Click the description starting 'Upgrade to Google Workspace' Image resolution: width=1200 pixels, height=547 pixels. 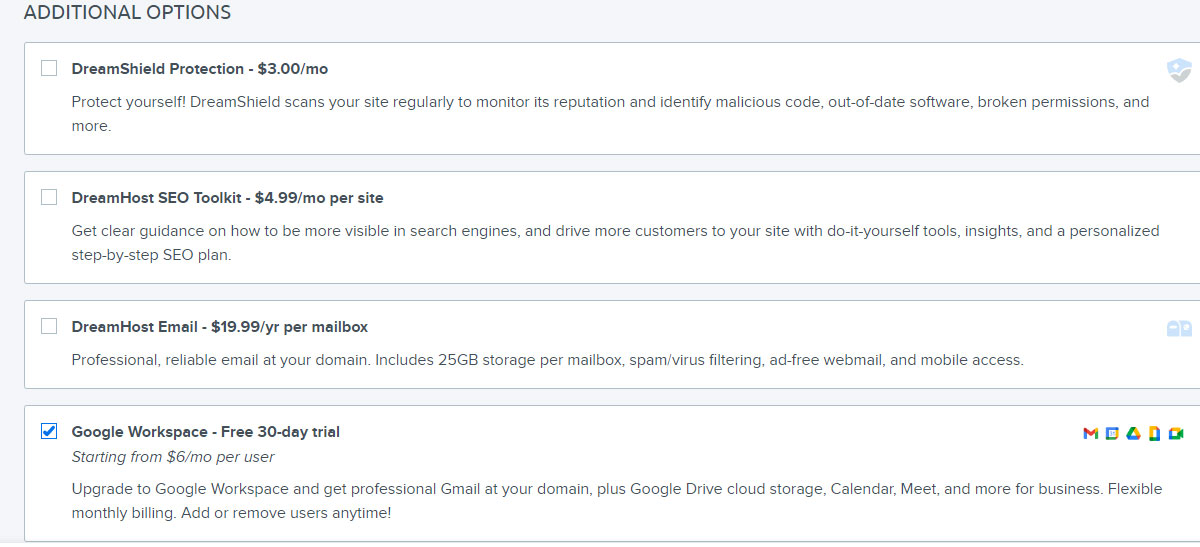pos(617,501)
